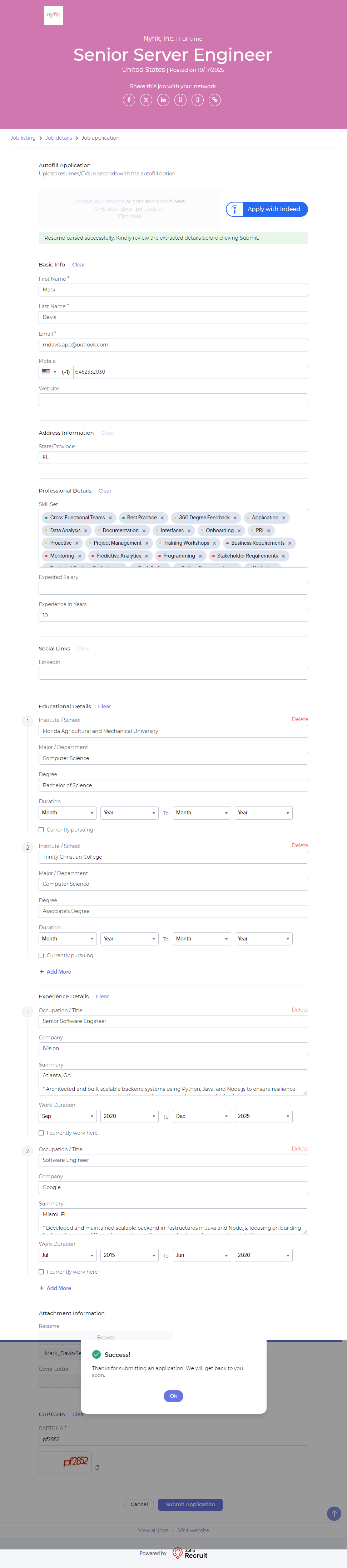Image resolution: width=347 pixels, height=1568 pixels.
Task: Click the LinkedIn input field
Action: 173,673
